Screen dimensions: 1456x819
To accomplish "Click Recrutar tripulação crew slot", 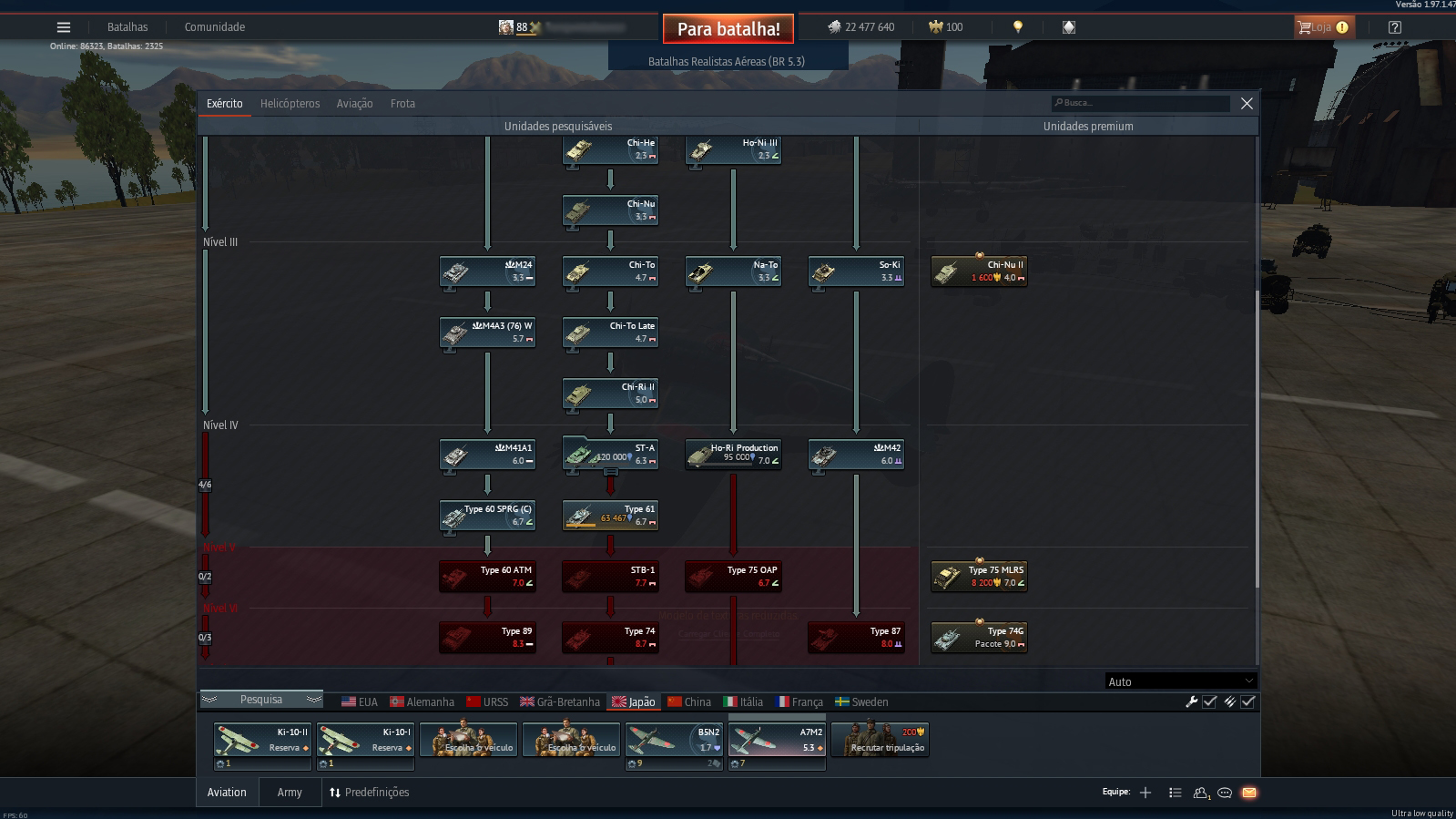I will point(880,741).
